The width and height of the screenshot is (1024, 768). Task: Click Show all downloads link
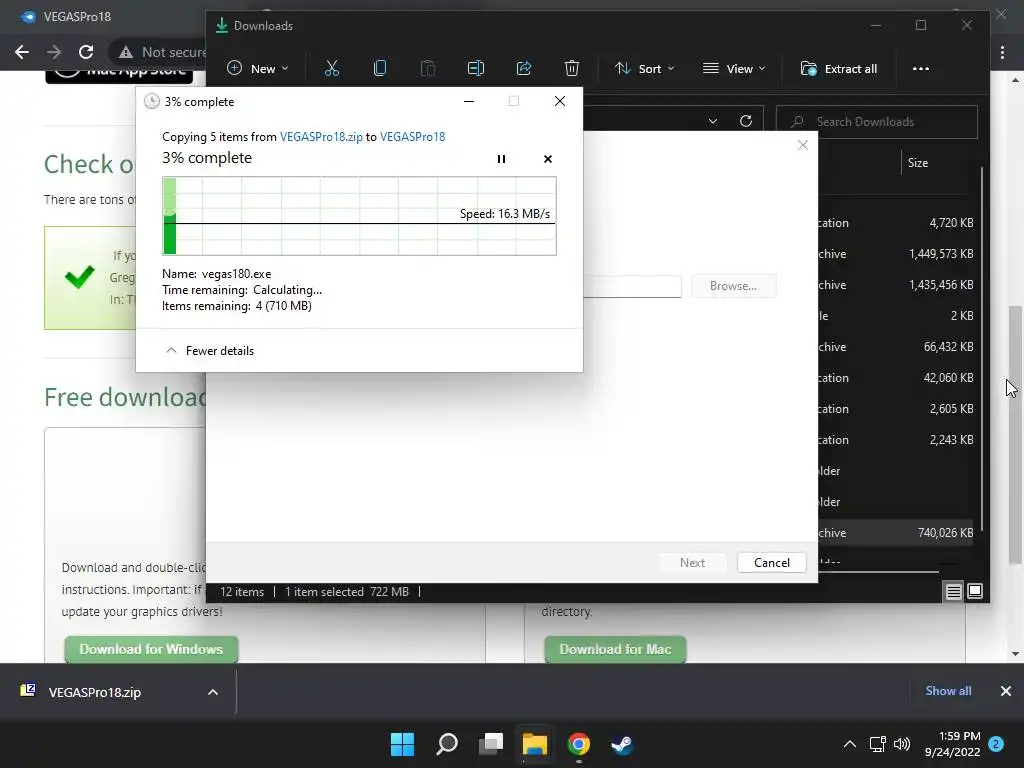click(948, 691)
